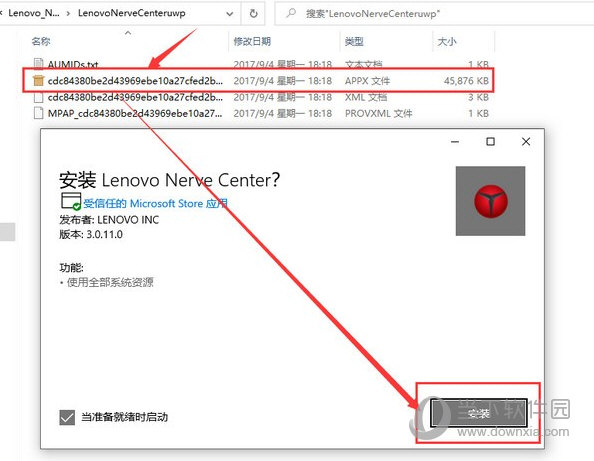Click the PROVXML 文件 type cell
Screen dimensions: 594x461
pyautogui.click(x=378, y=113)
